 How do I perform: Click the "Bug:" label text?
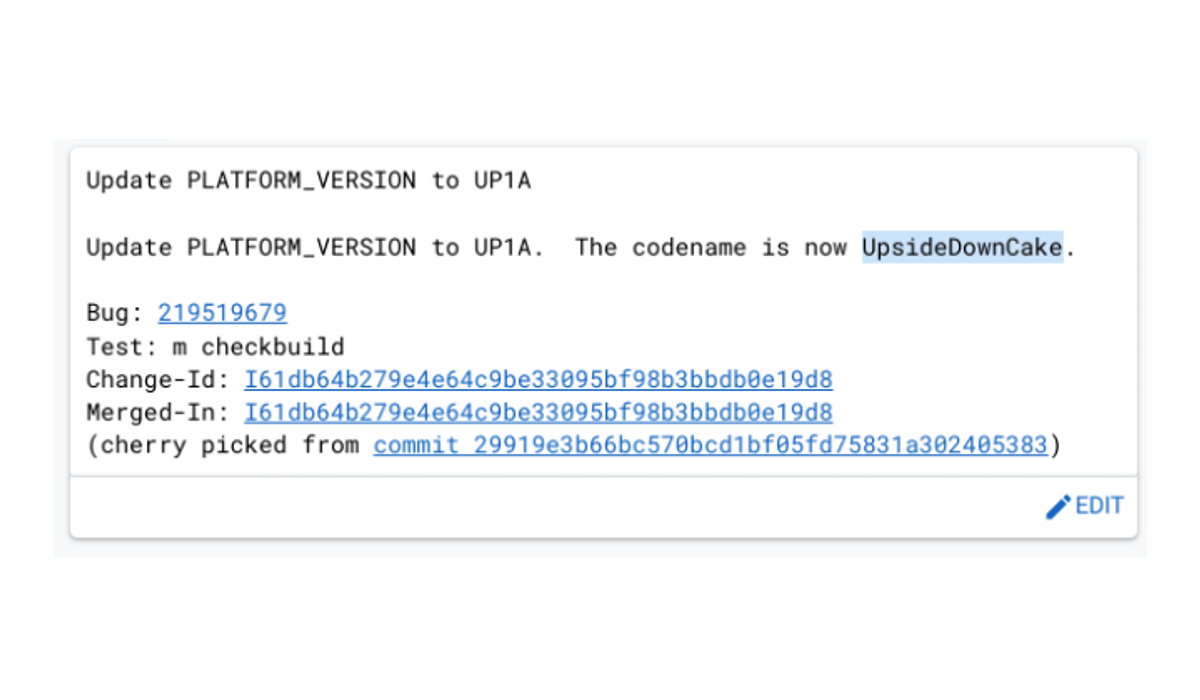coord(108,314)
